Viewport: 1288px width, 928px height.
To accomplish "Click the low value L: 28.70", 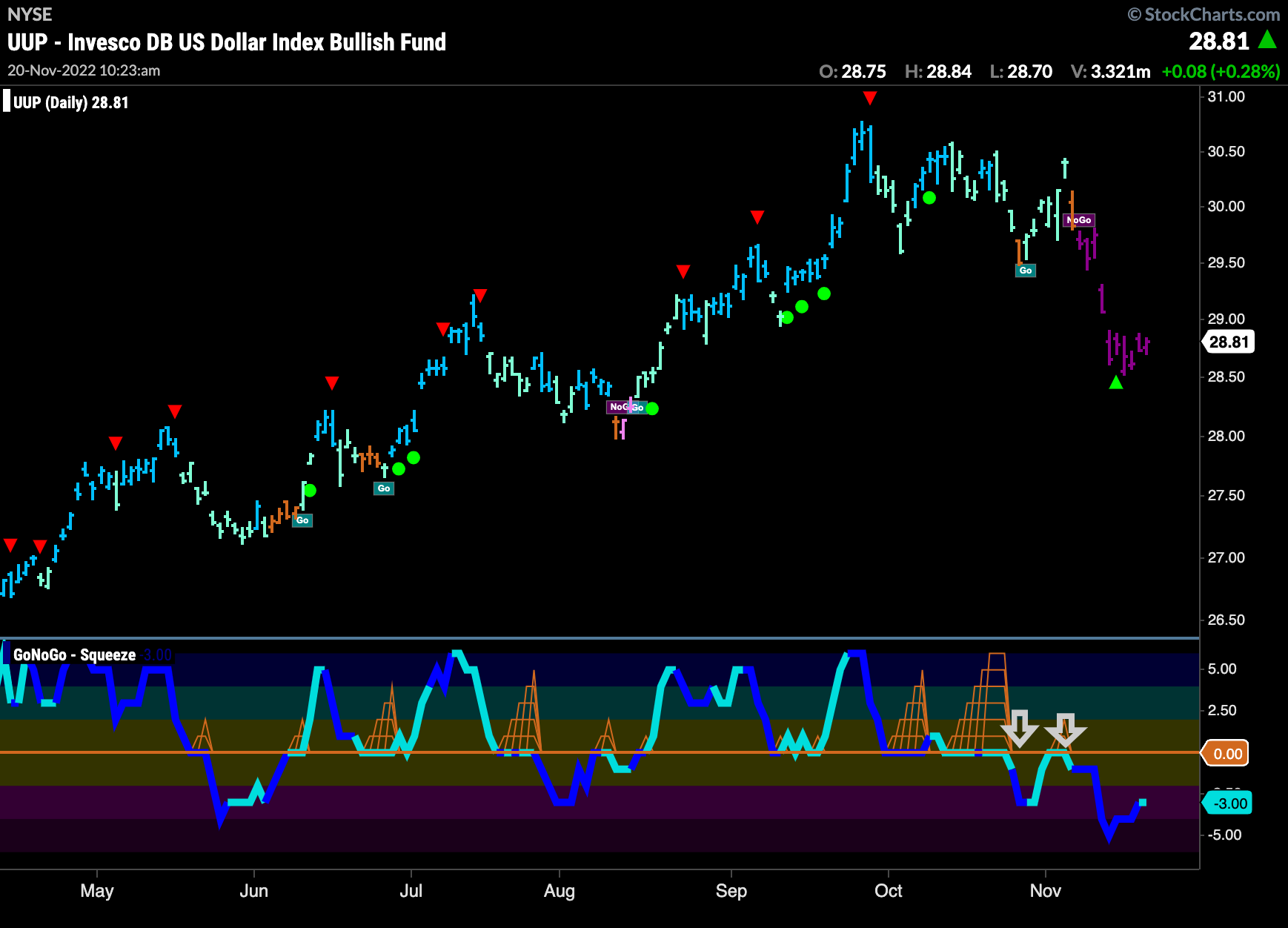I will [1021, 72].
